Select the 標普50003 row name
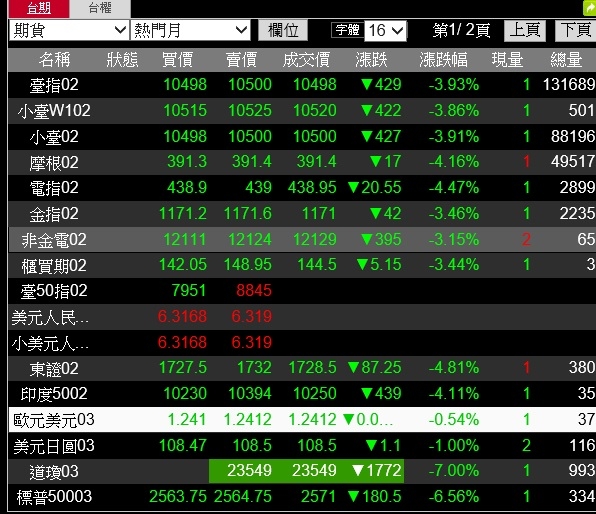Screen dimensions: 596x514 point(54,497)
